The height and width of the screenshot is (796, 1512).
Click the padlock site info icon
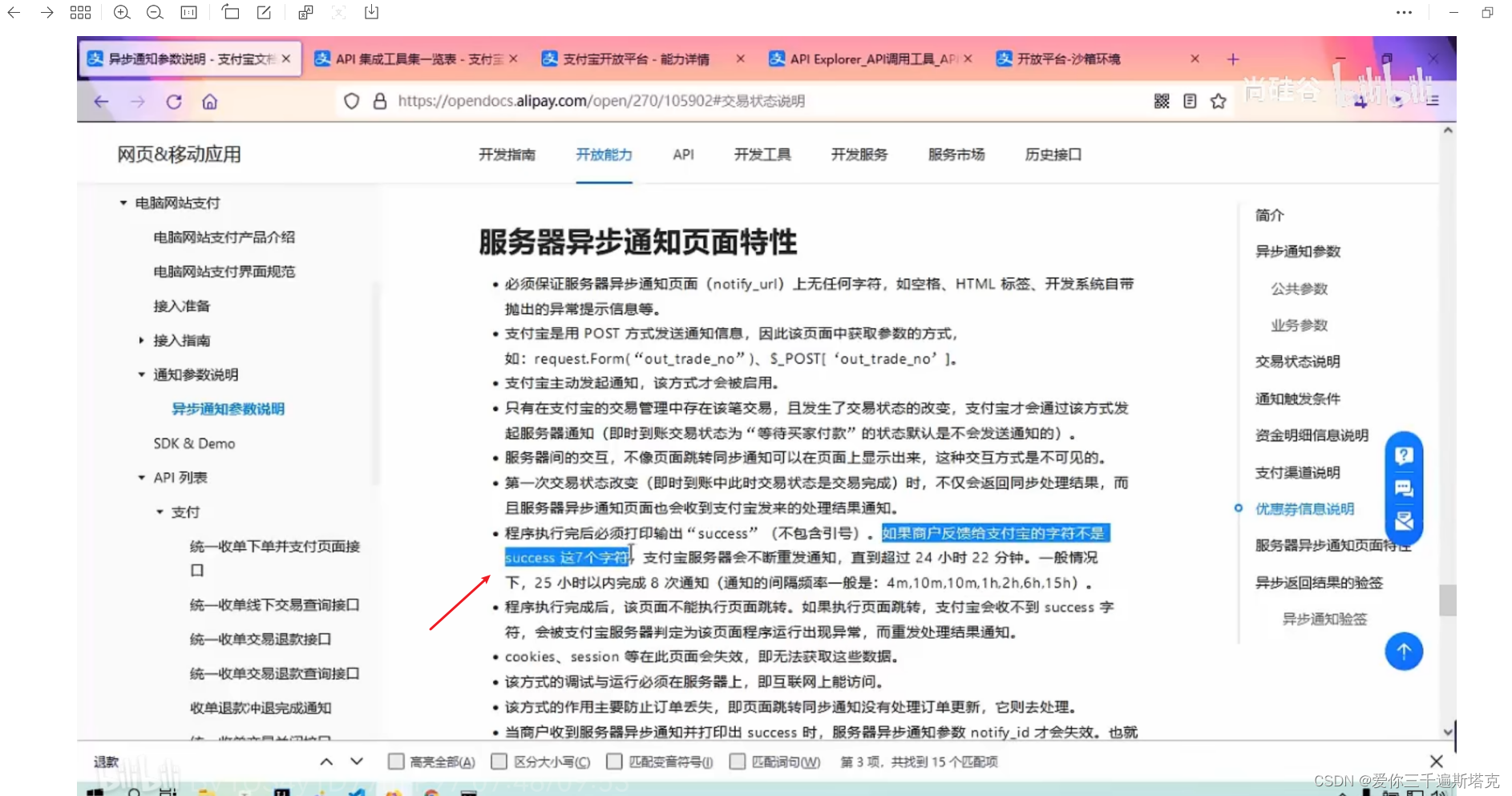point(380,101)
